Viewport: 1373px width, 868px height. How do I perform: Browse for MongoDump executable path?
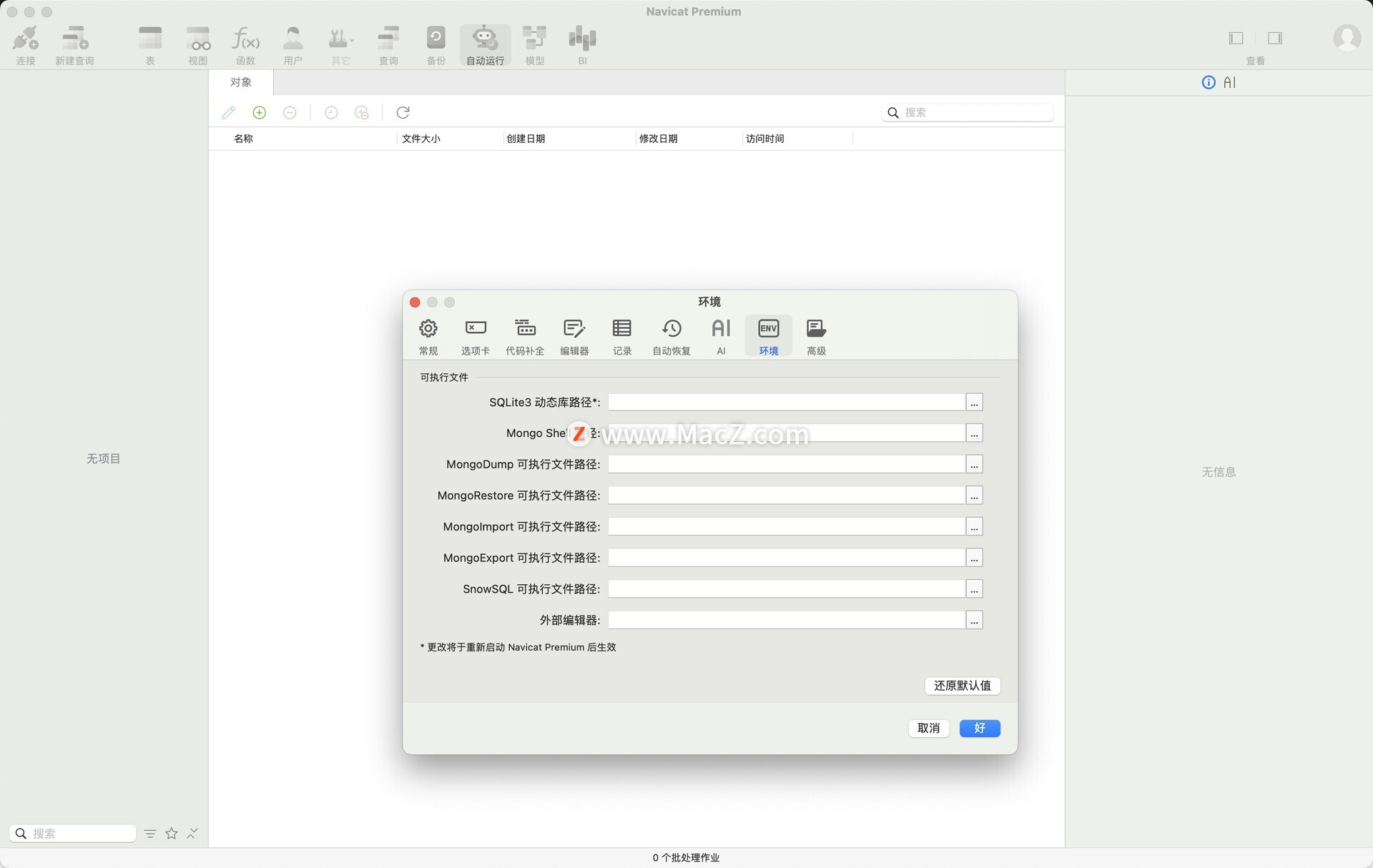tap(974, 464)
